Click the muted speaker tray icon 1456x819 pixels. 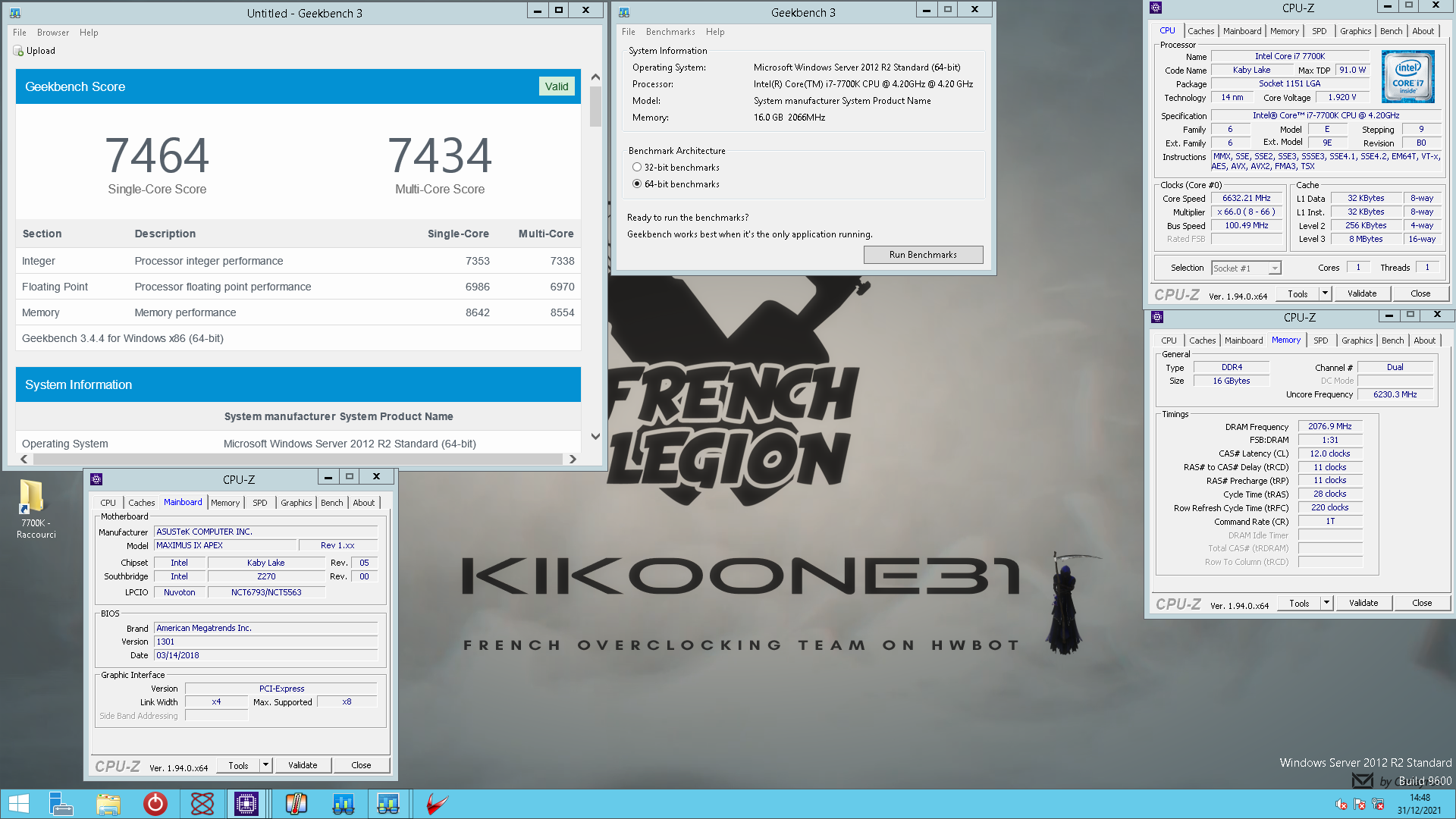click(x=1341, y=805)
